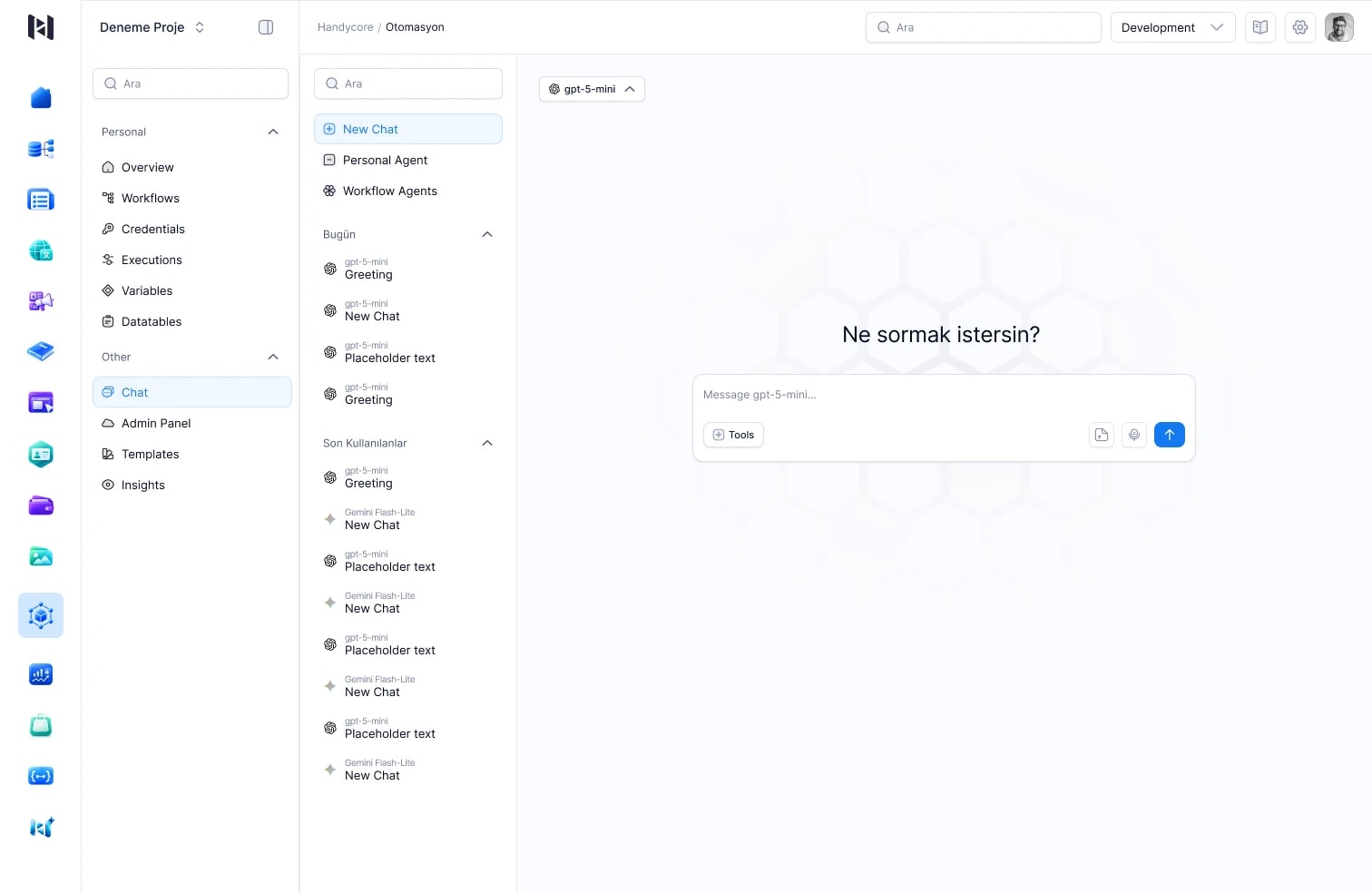Toggle the sidebar panel collapse icon

point(266,27)
